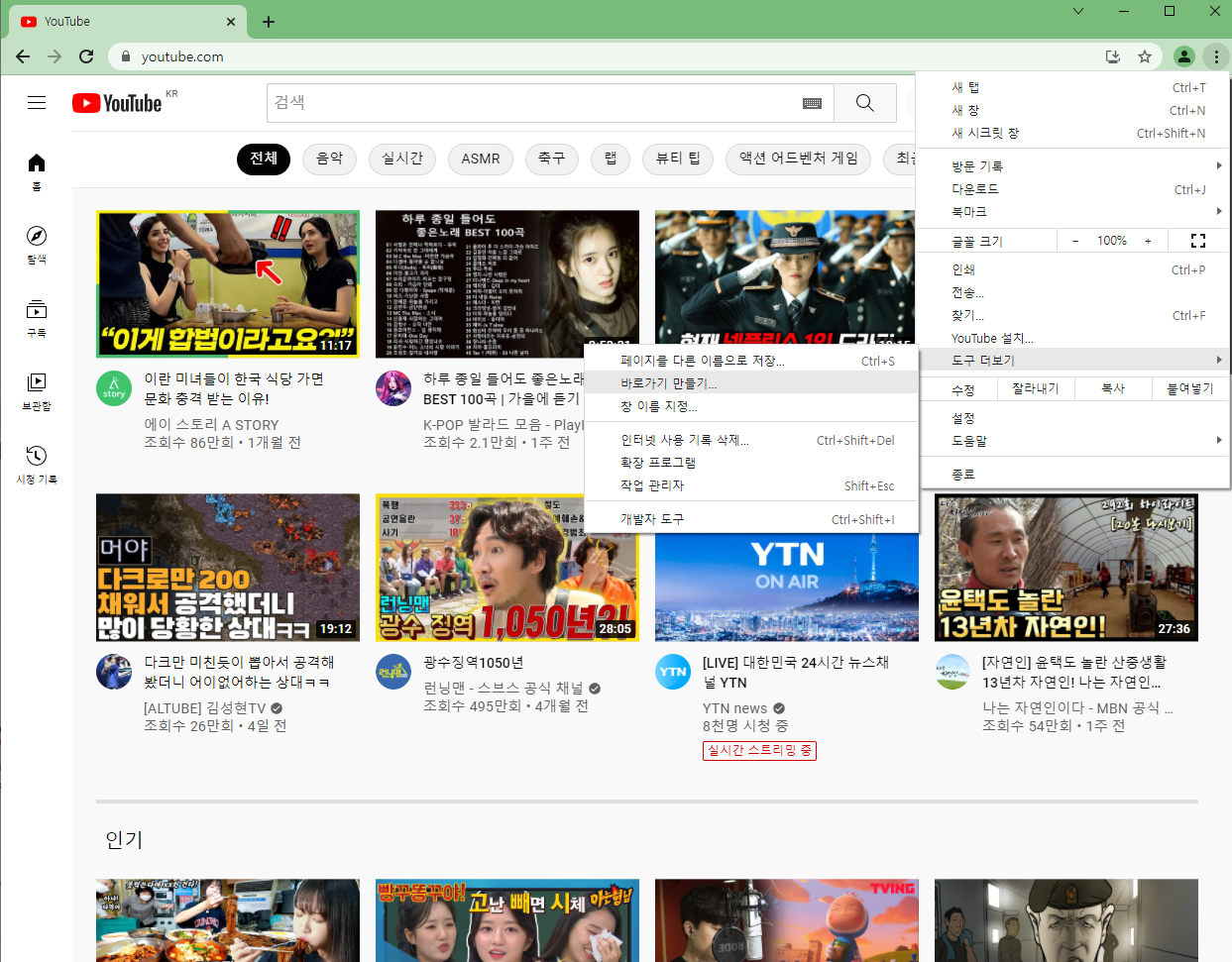Expand the 도구 더보기 submenu
The image size is (1232, 962).
tap(1074, 361)
